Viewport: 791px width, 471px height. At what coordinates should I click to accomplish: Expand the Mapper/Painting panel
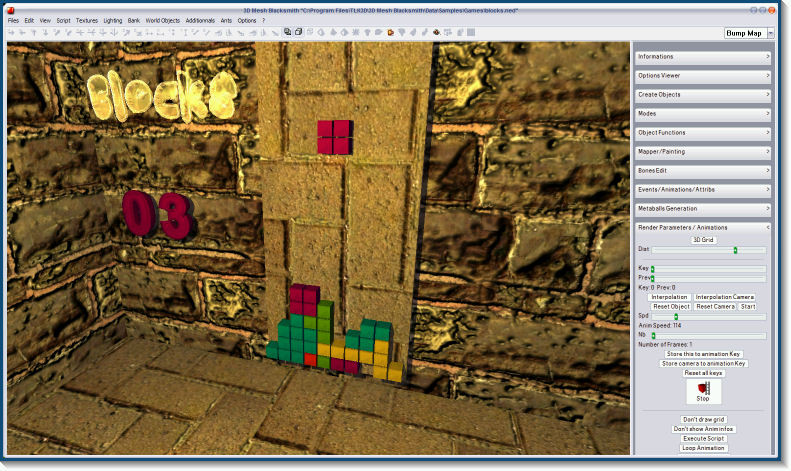pos(702,152)
